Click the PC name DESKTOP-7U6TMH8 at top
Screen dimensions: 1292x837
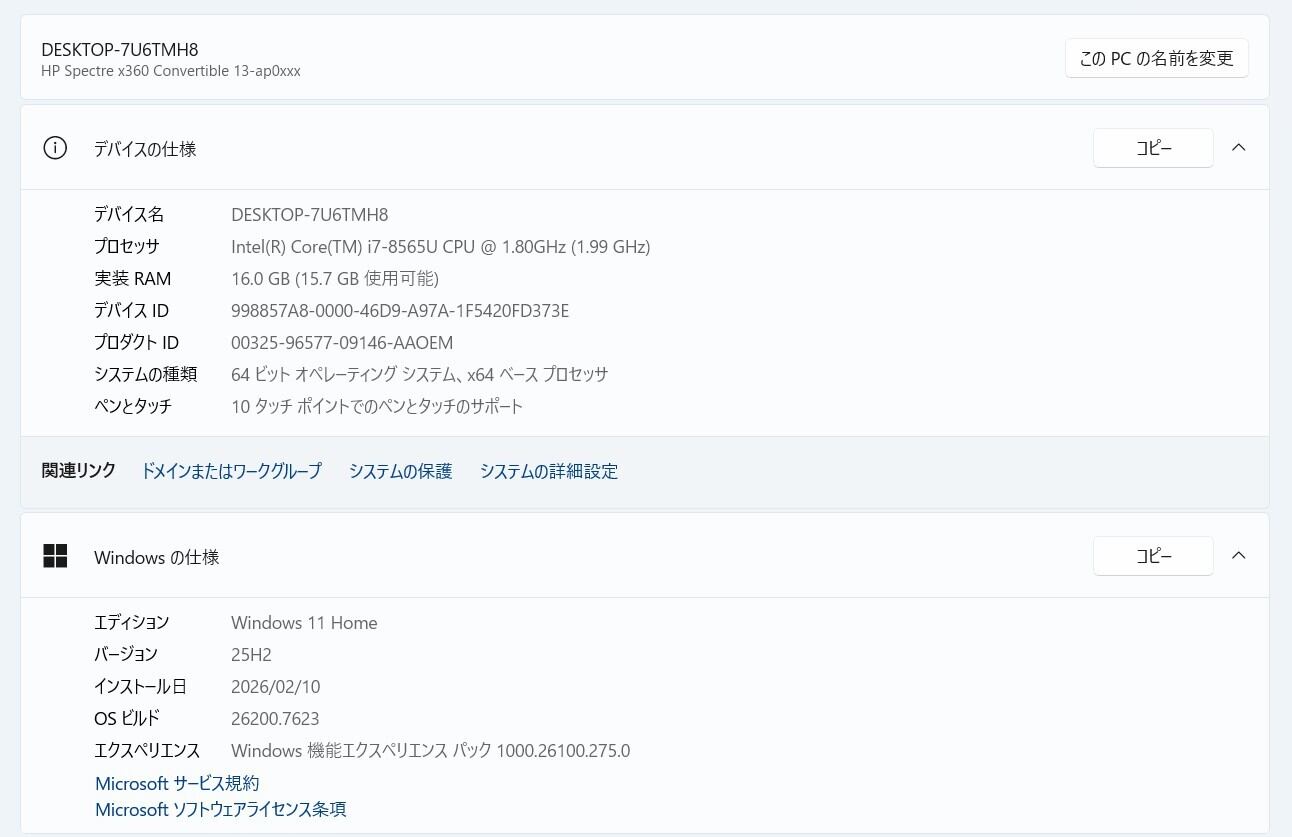120,50
